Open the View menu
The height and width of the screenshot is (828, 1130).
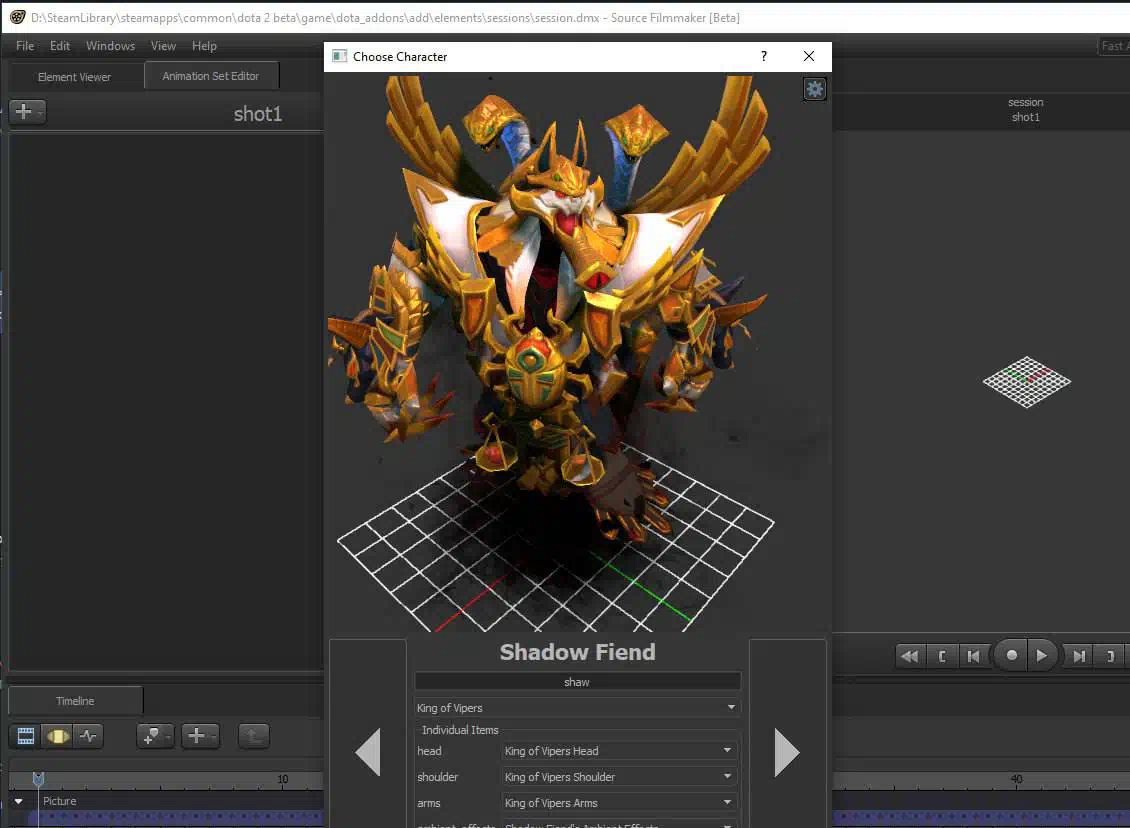(163, 45)
